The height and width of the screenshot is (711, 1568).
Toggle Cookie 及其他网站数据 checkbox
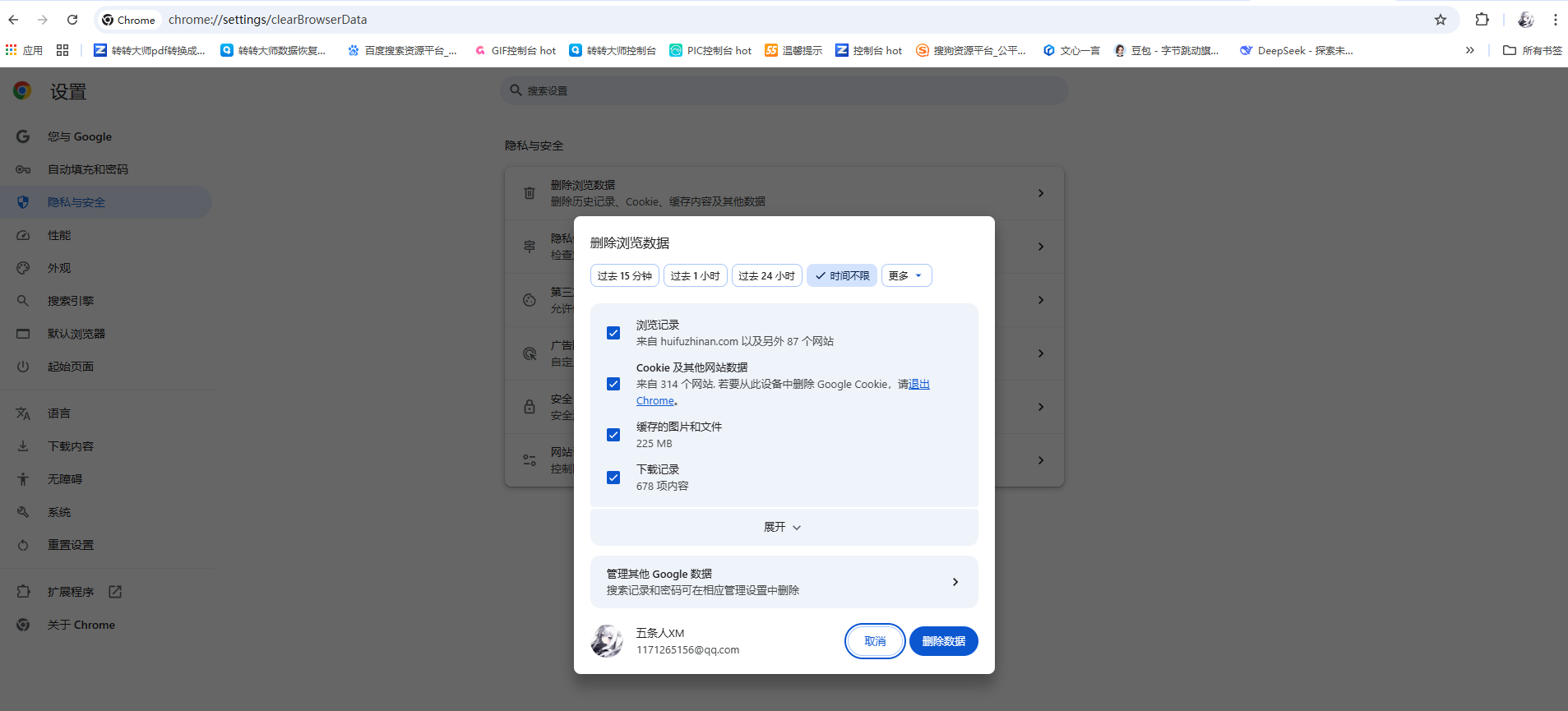pyautogui.click(x=613, y=384)
